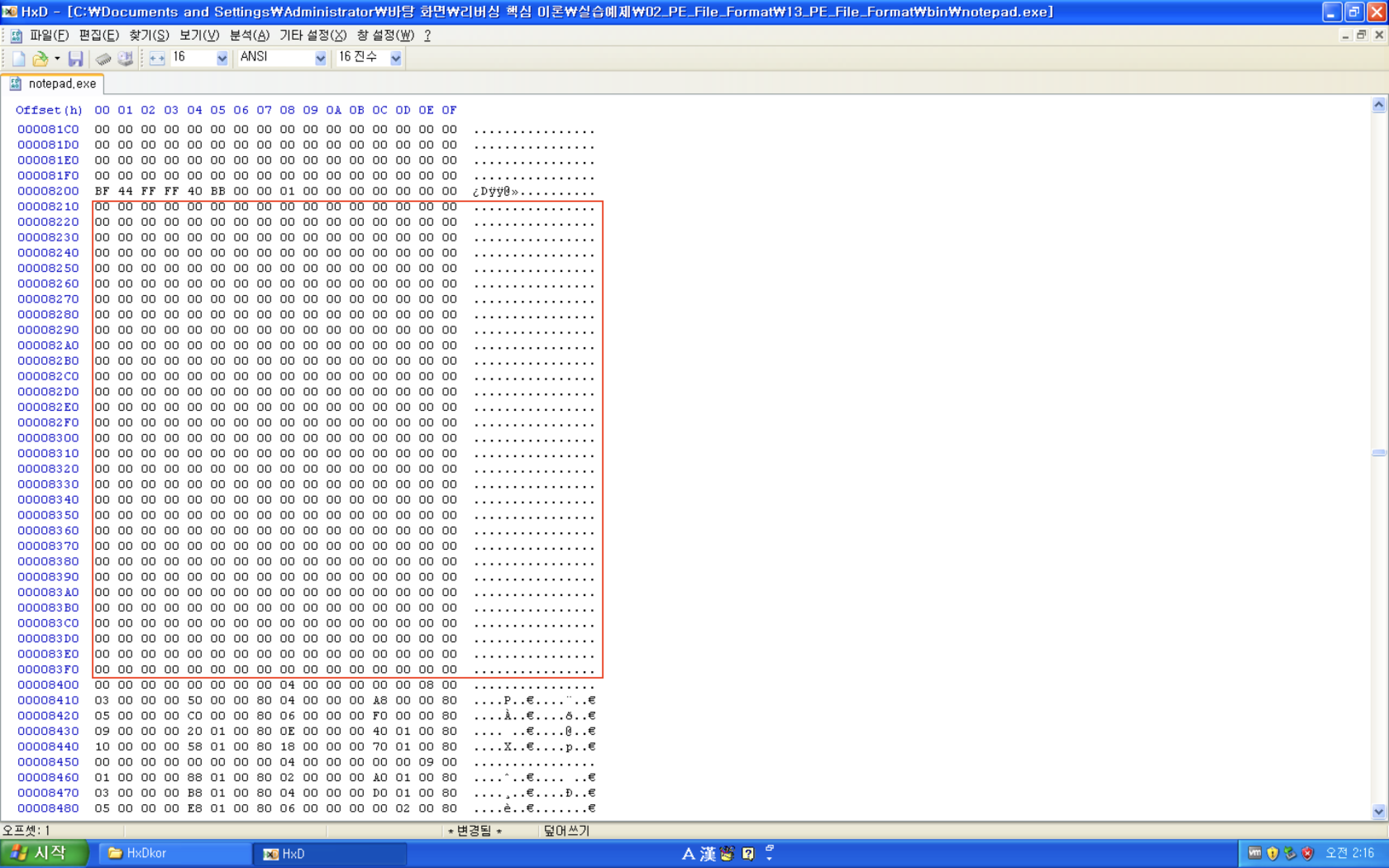Open the ANSI charset dropdown
The width and height of the screenshot is (1389, 868).
coord(320,58)
